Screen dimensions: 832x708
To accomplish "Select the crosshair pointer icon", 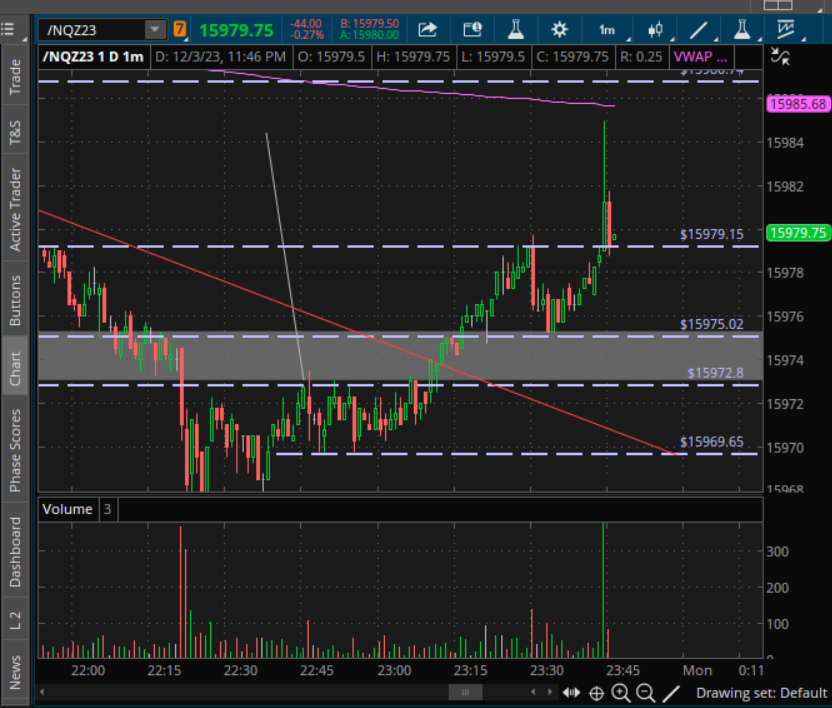I will [x=596, y=692].
